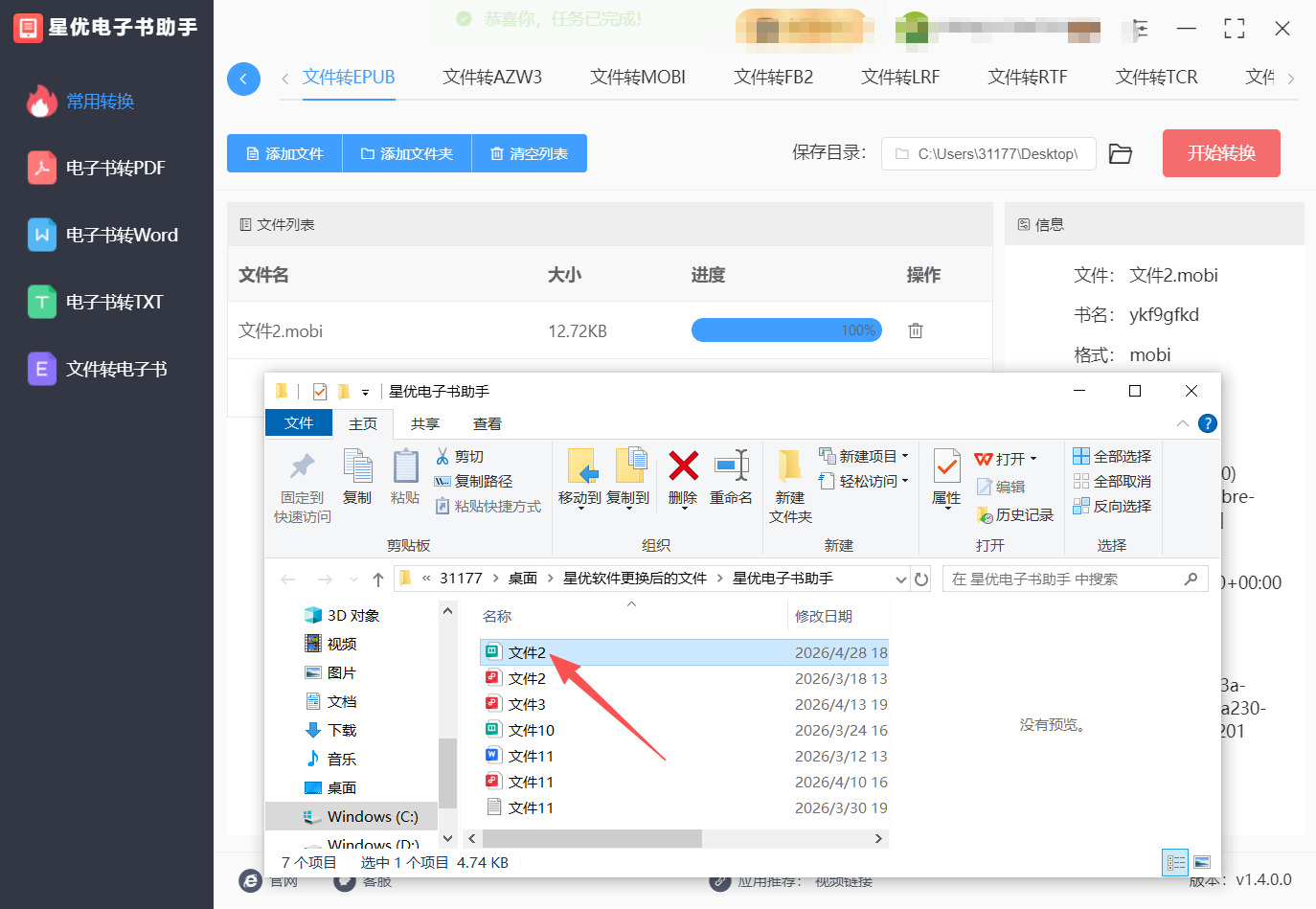Switch to the 文件转AZW3 tab

point(492,78)
